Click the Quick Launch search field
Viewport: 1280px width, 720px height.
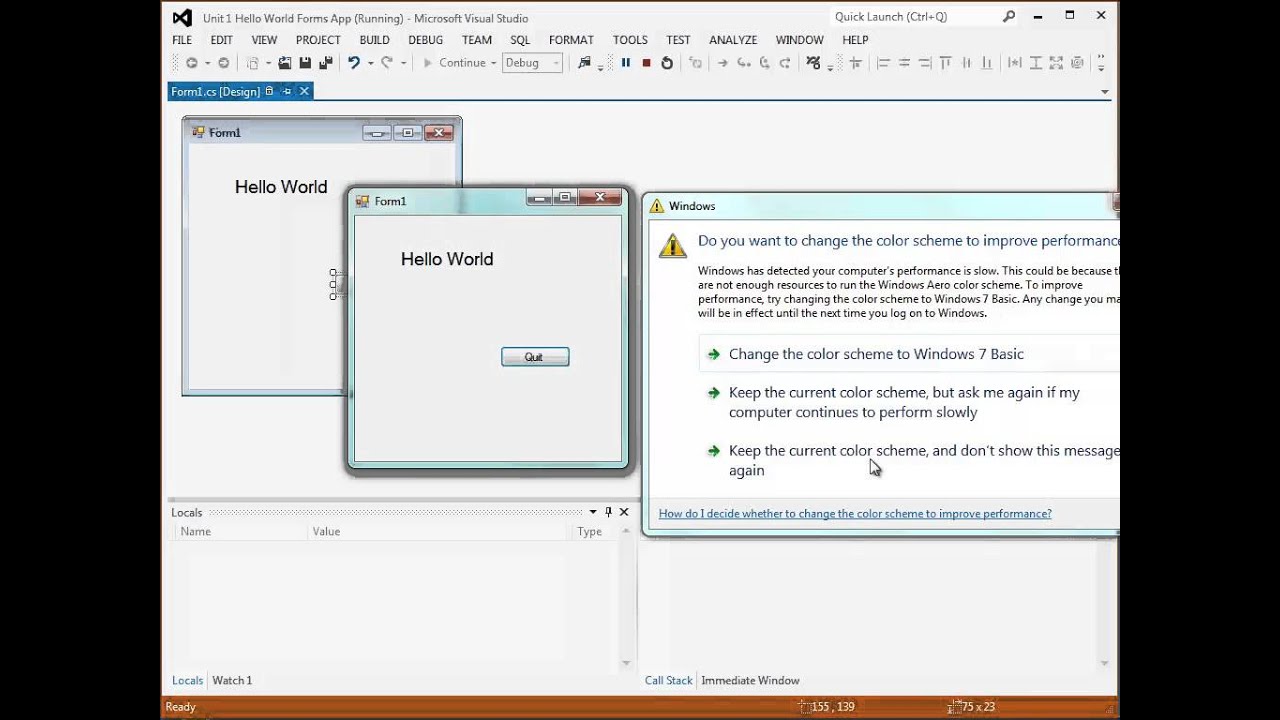coord(915,16)
